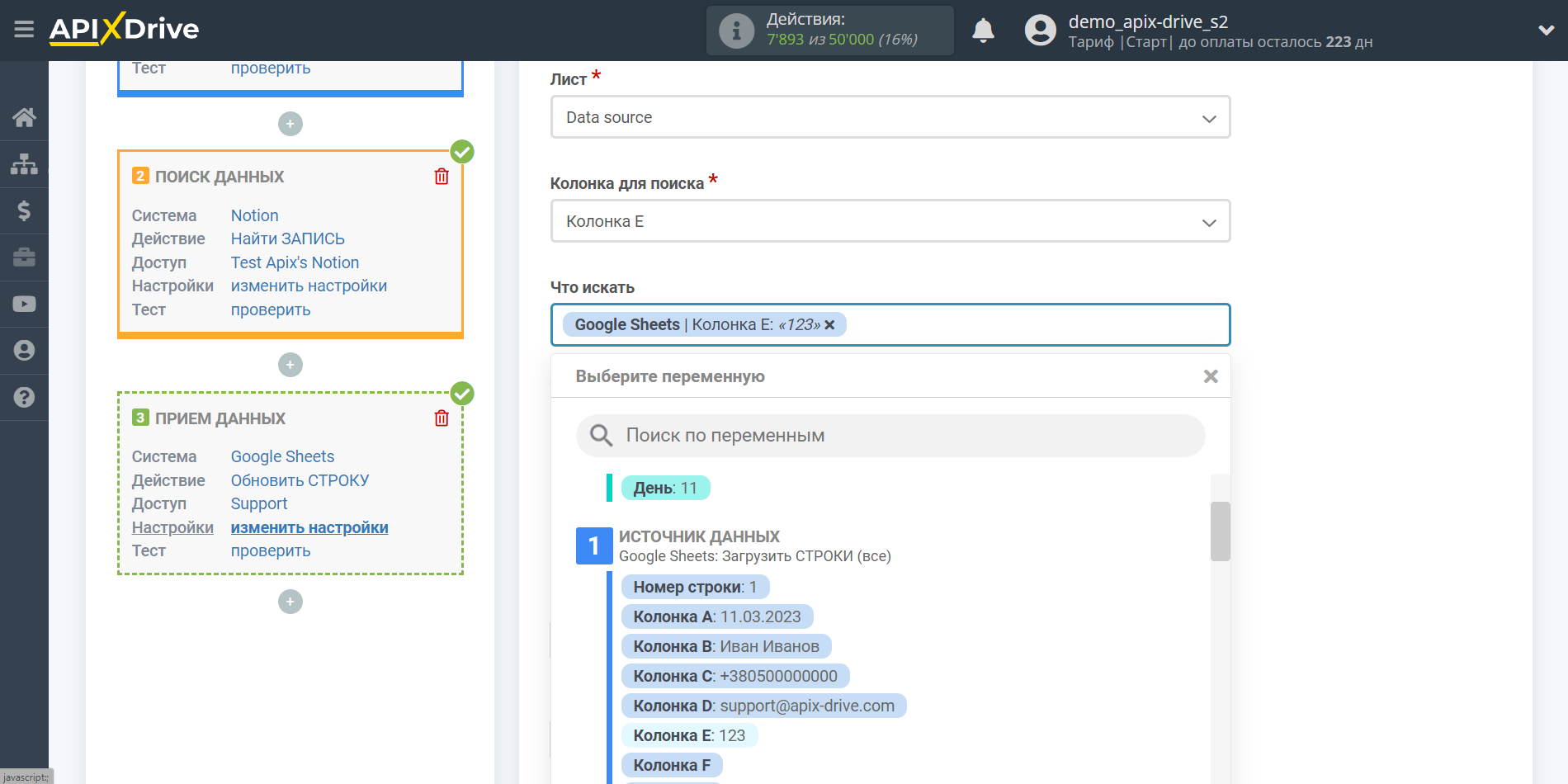Click проверить in ПРИЕМ ДАННЫХ block
Screen dimensions: 1568x784
271,550
